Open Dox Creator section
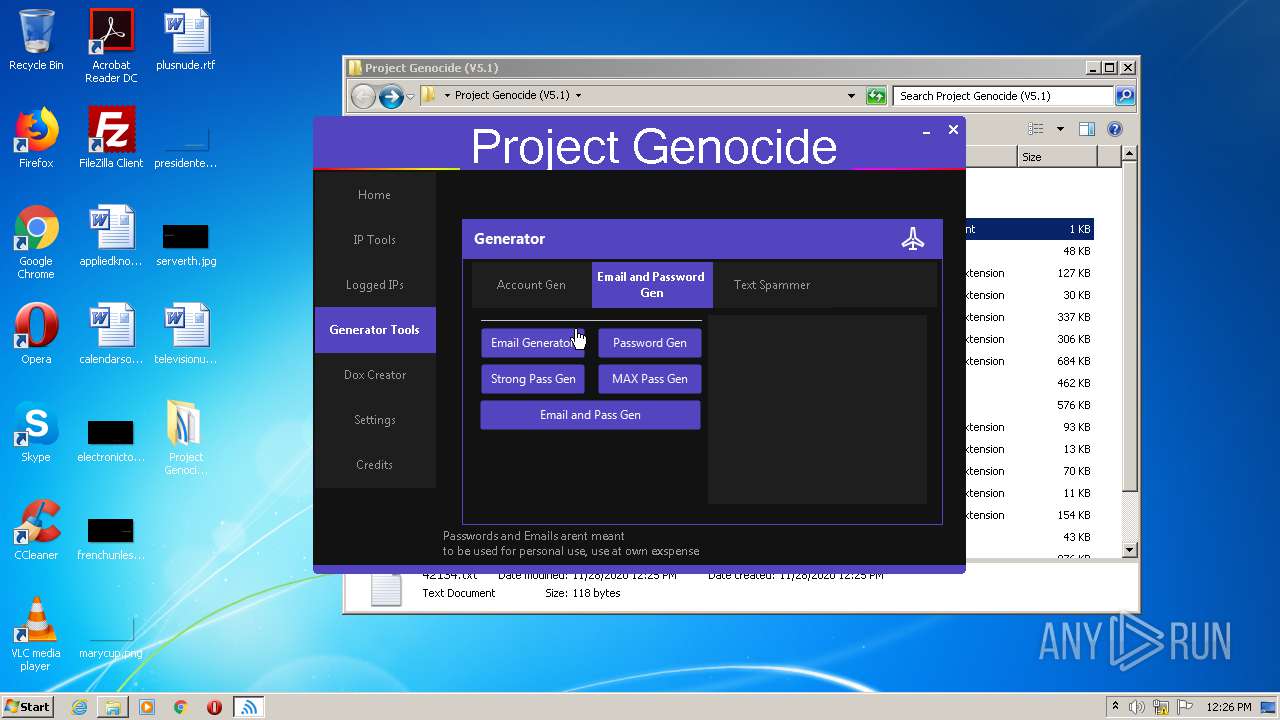1280x720 pixels. pyautogui.click(x=375, y=375)
